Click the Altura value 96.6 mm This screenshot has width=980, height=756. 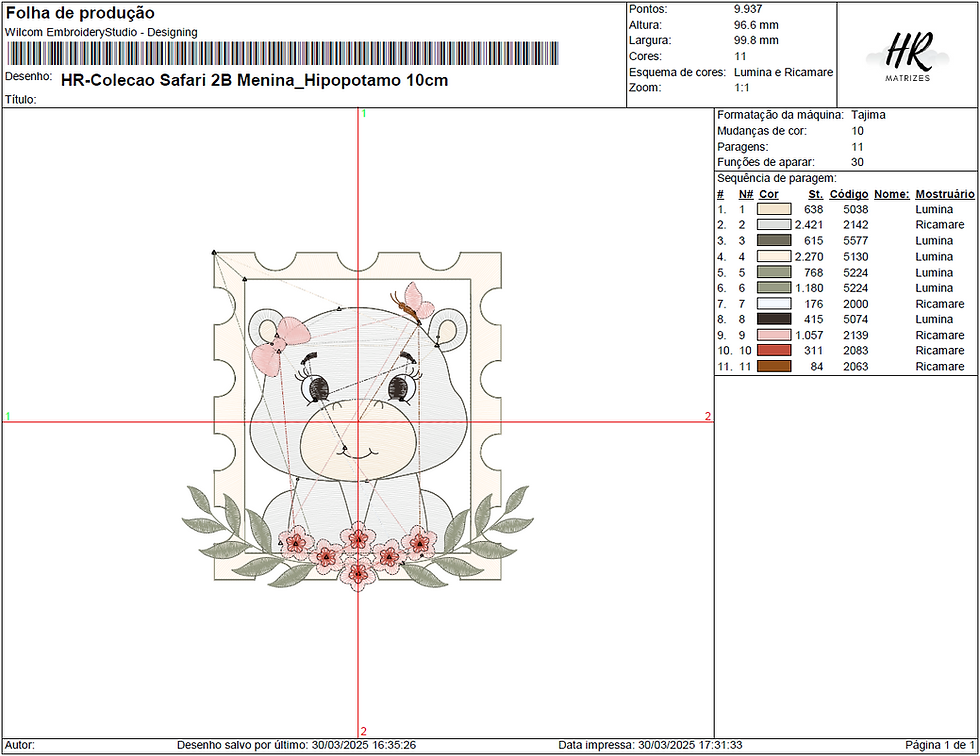(756, 25)
